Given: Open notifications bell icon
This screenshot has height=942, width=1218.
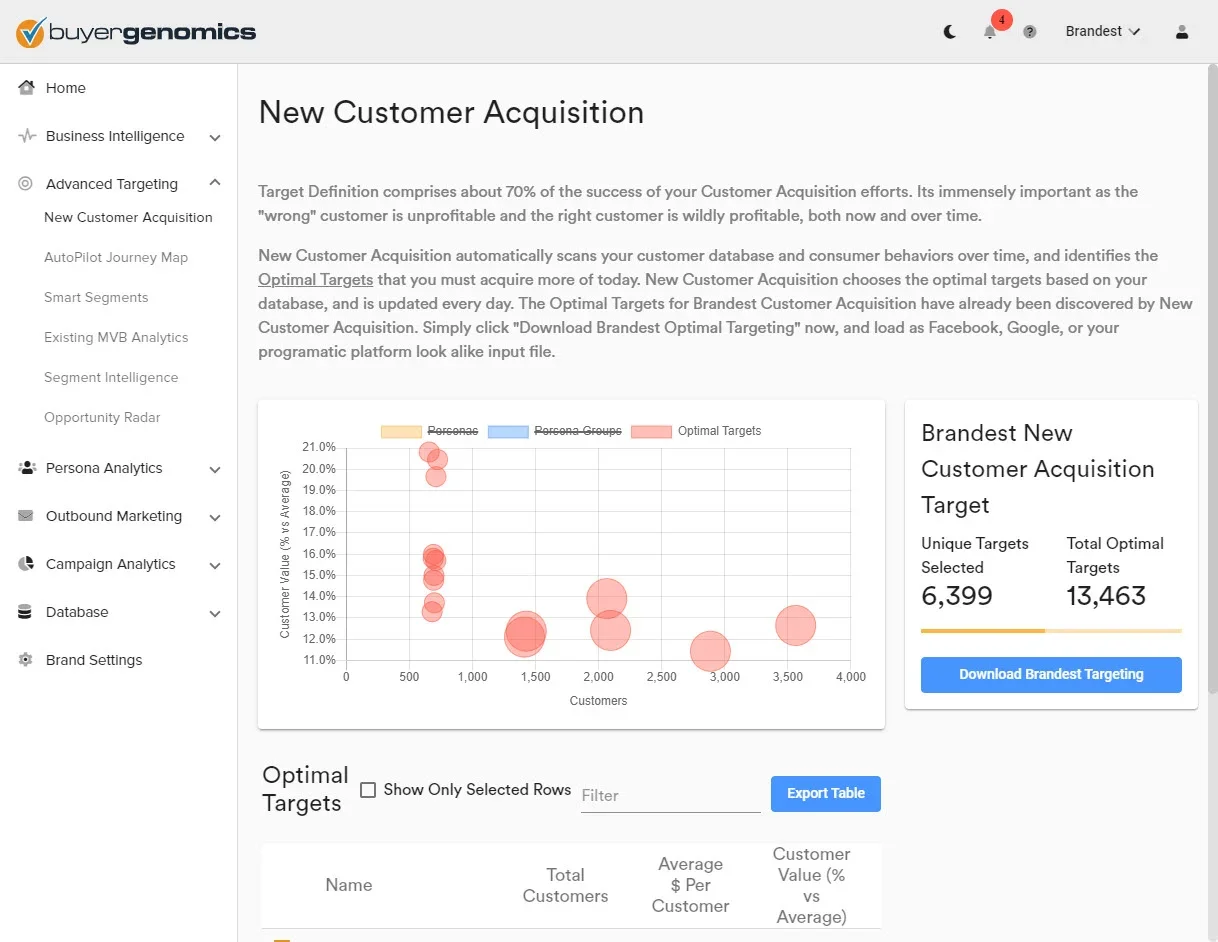Looking at the screenshot, I should (989, 32).
